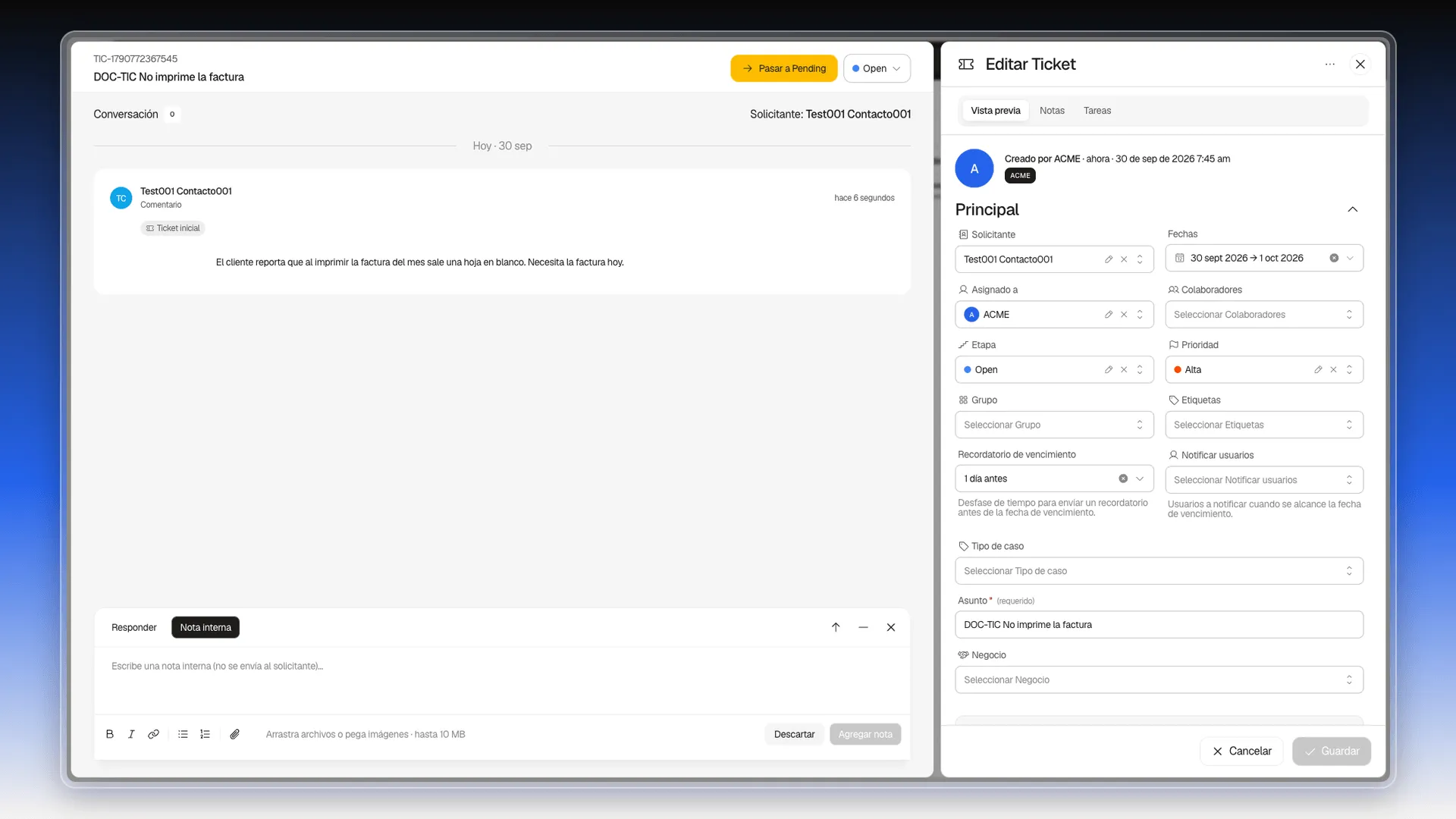Click Pasar a Pending button
The image size is (1456, 819).
pos(784,68)
